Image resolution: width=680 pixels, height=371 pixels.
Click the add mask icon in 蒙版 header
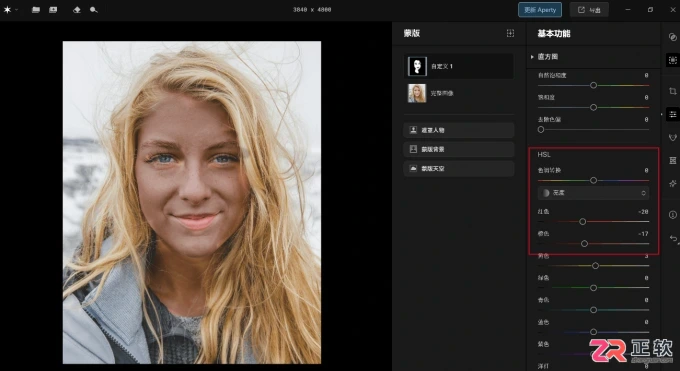click(510, 33)
